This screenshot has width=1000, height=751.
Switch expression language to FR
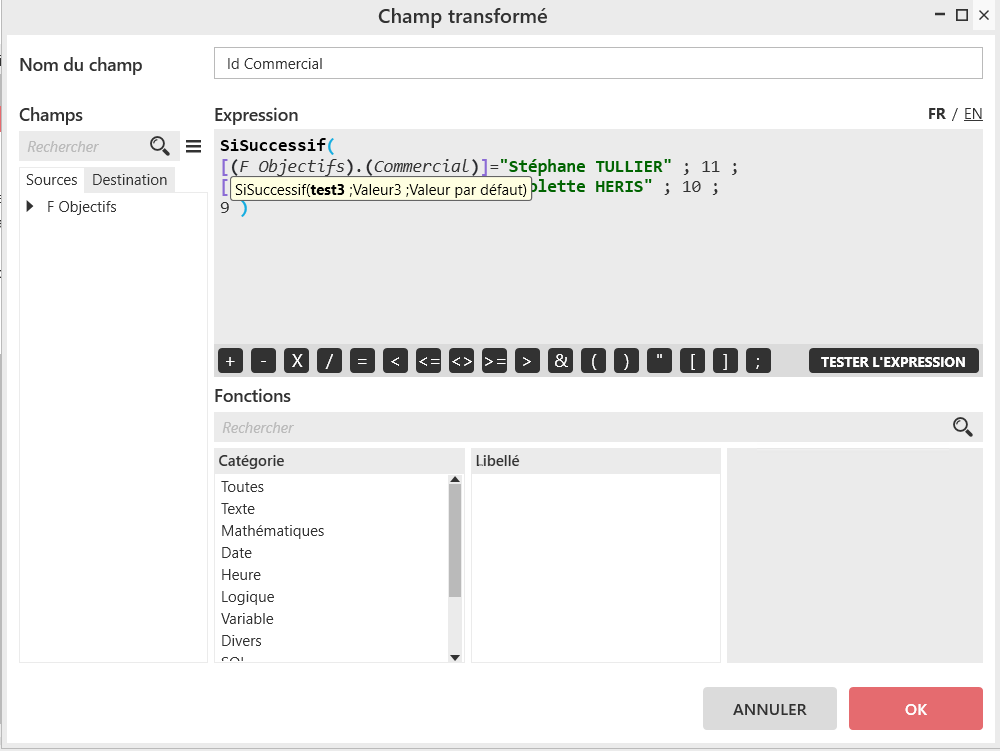point(936,114)
